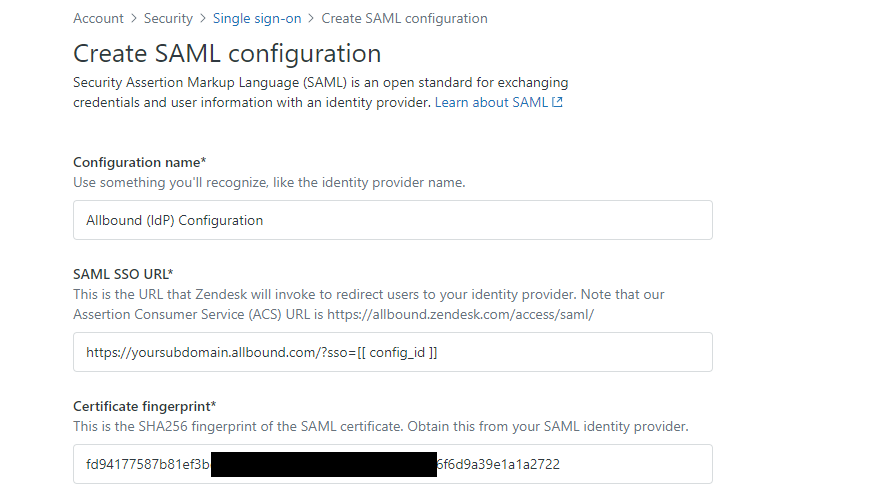Click the Create SAML configuration page heading
This screenshot has width=872, height=497.
coord(227,53)
